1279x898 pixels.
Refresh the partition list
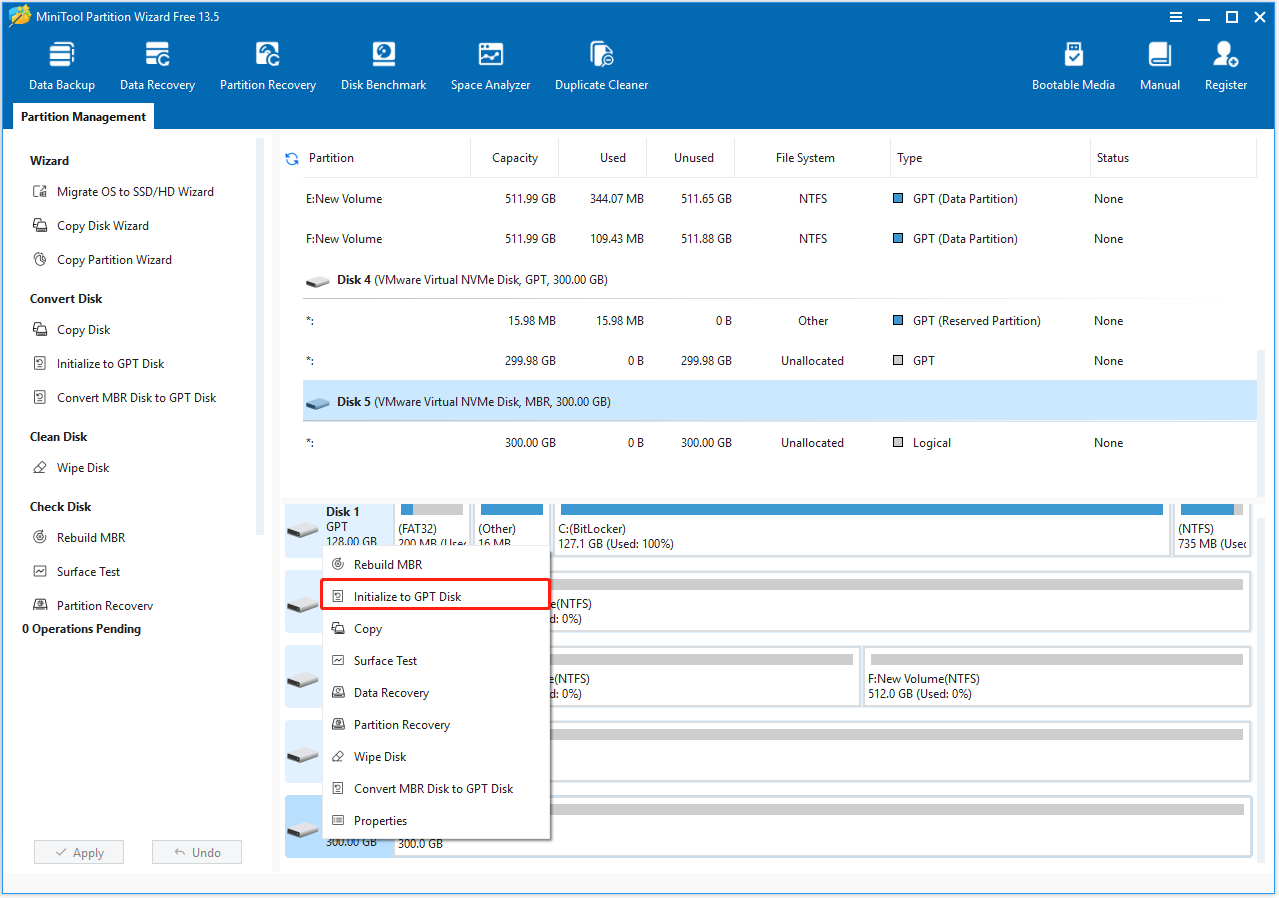click(292, 158)
